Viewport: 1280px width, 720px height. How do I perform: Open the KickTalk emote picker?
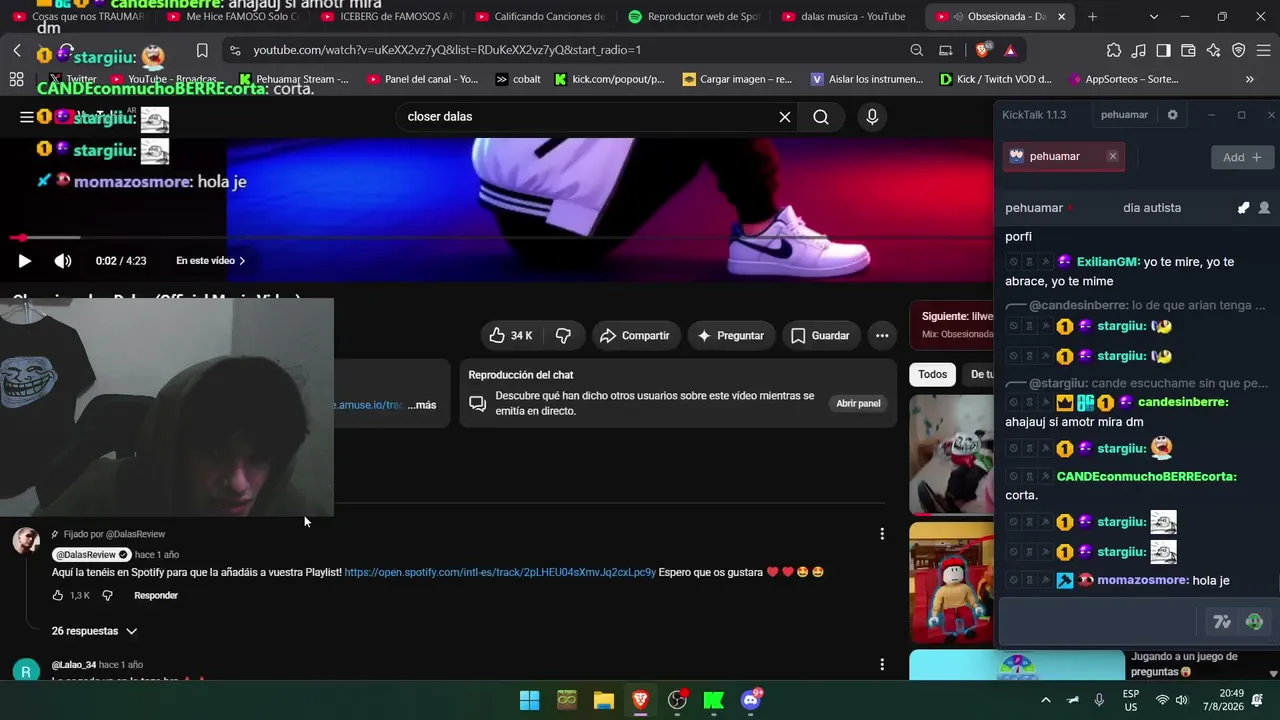[1254, 622]
